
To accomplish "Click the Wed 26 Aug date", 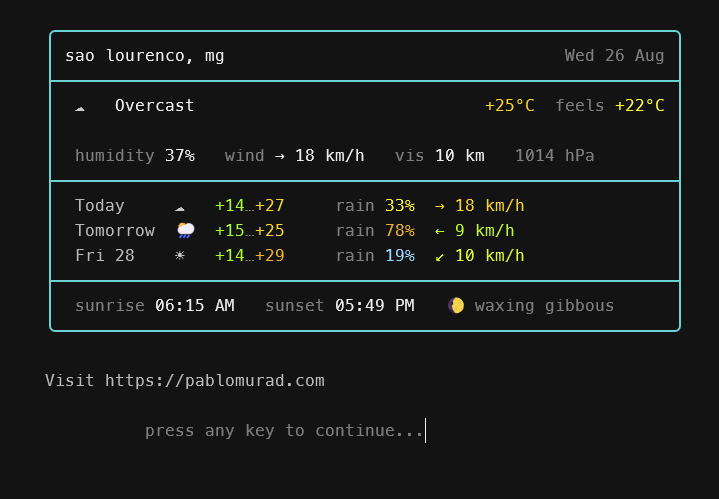I will (614, 55).
